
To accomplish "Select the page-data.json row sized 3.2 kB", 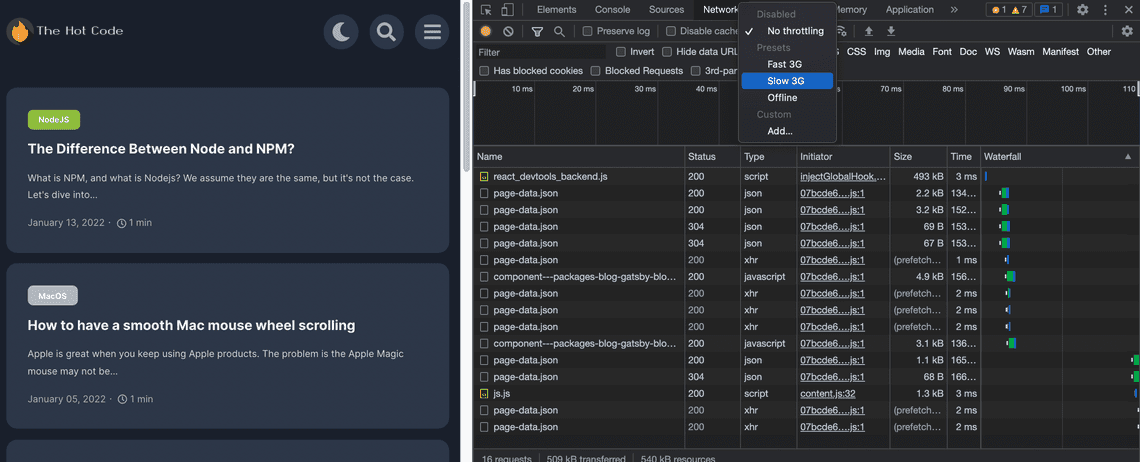I will pyautogui.click(x=806, y=210).
